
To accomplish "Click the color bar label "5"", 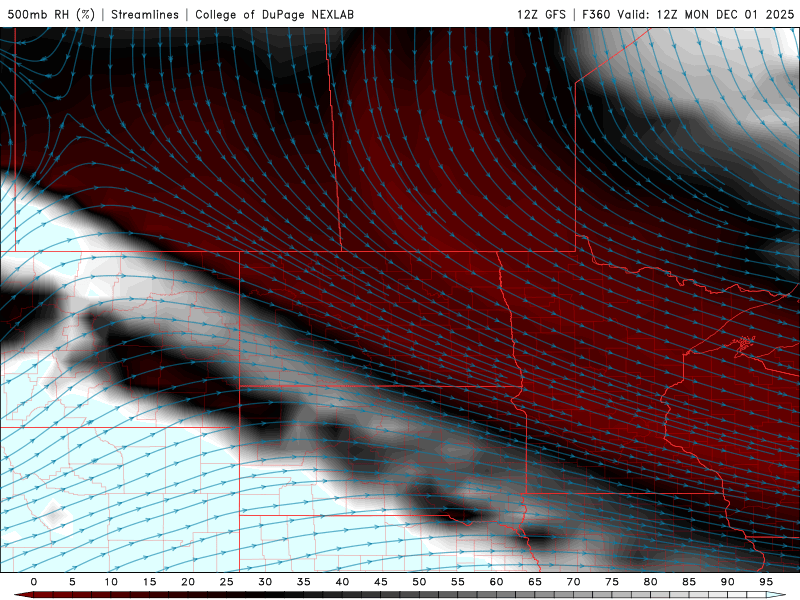I will (x=72, y=582).
